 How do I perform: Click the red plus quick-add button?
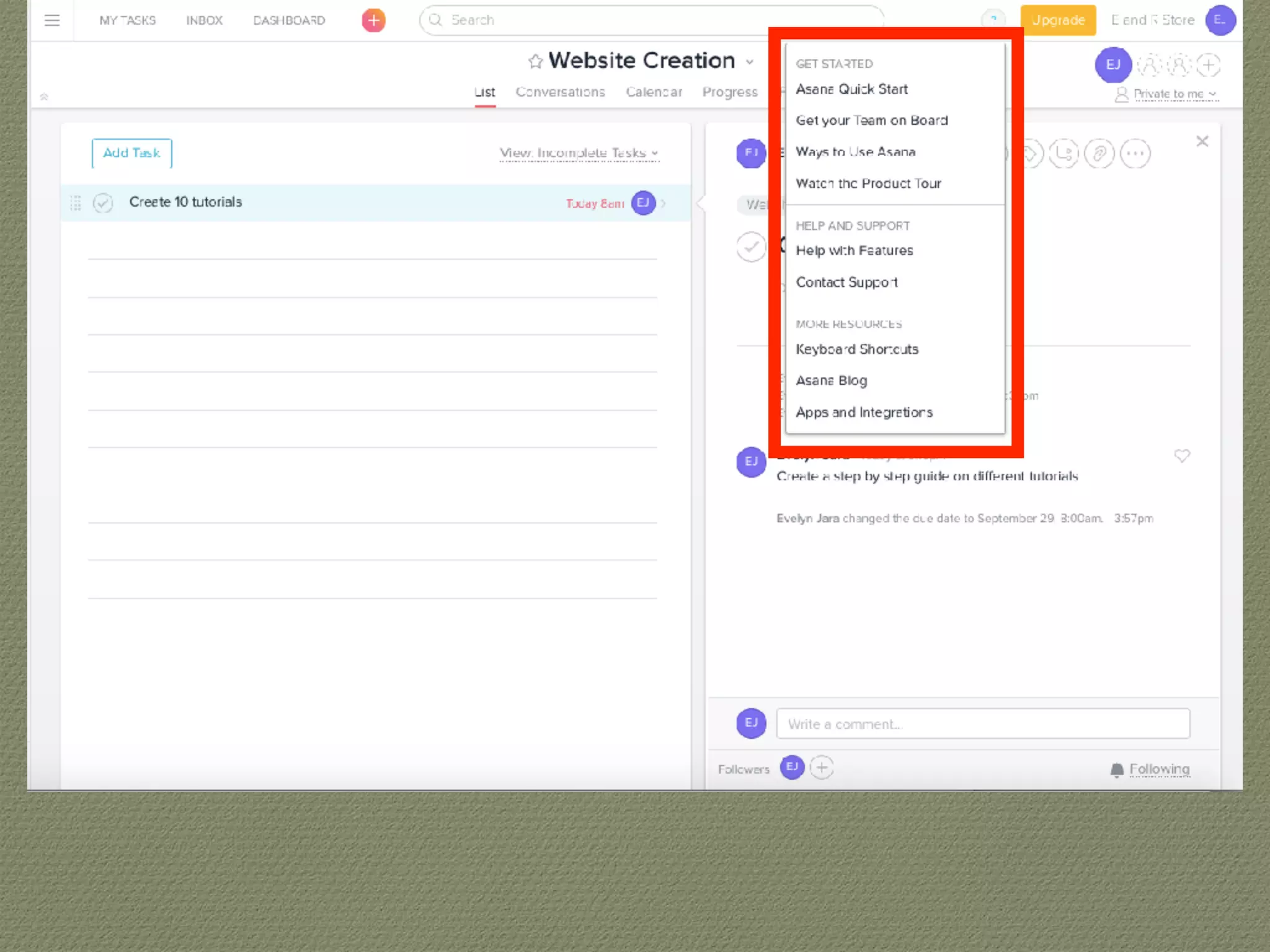373,20
